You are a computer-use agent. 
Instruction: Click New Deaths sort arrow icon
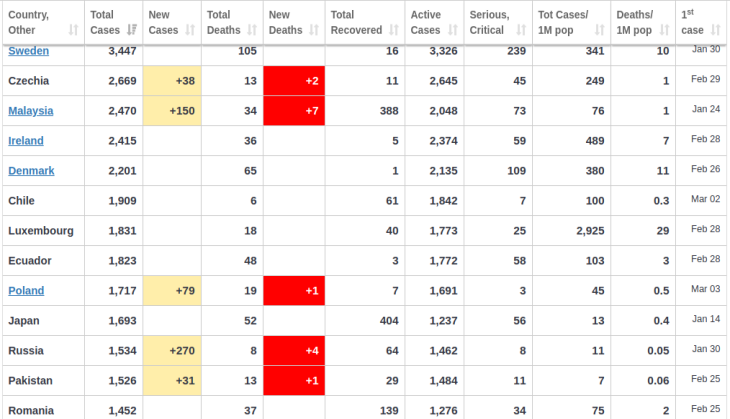[314, 30]
